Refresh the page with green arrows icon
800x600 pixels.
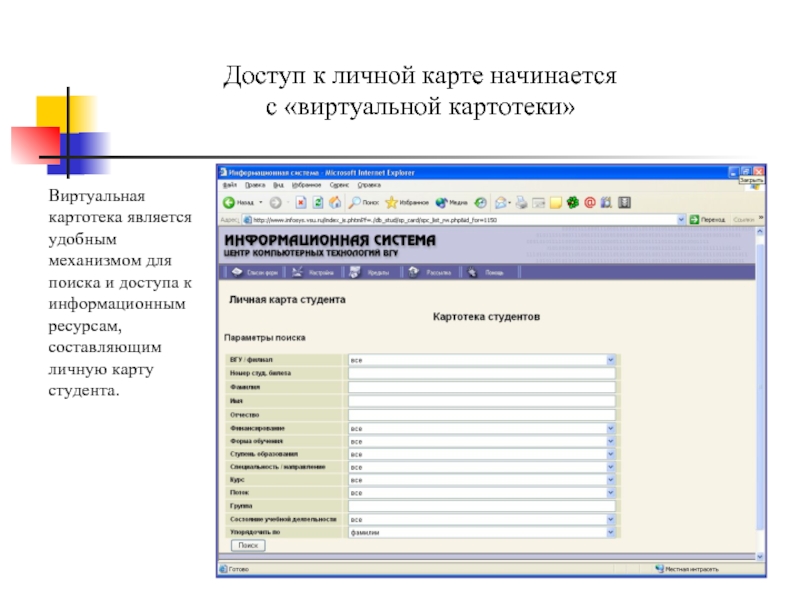(318, 203)
